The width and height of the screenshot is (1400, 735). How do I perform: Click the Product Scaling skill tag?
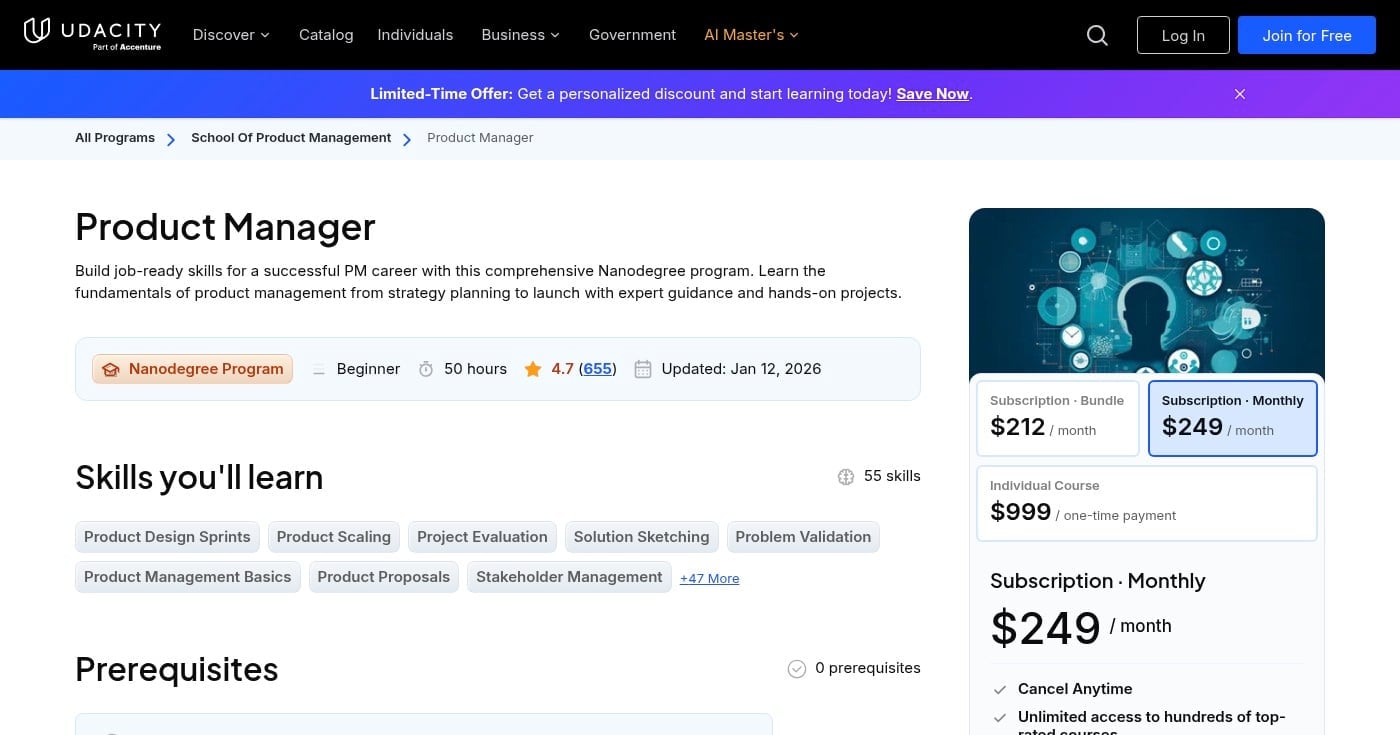click(x=334, y=537)
